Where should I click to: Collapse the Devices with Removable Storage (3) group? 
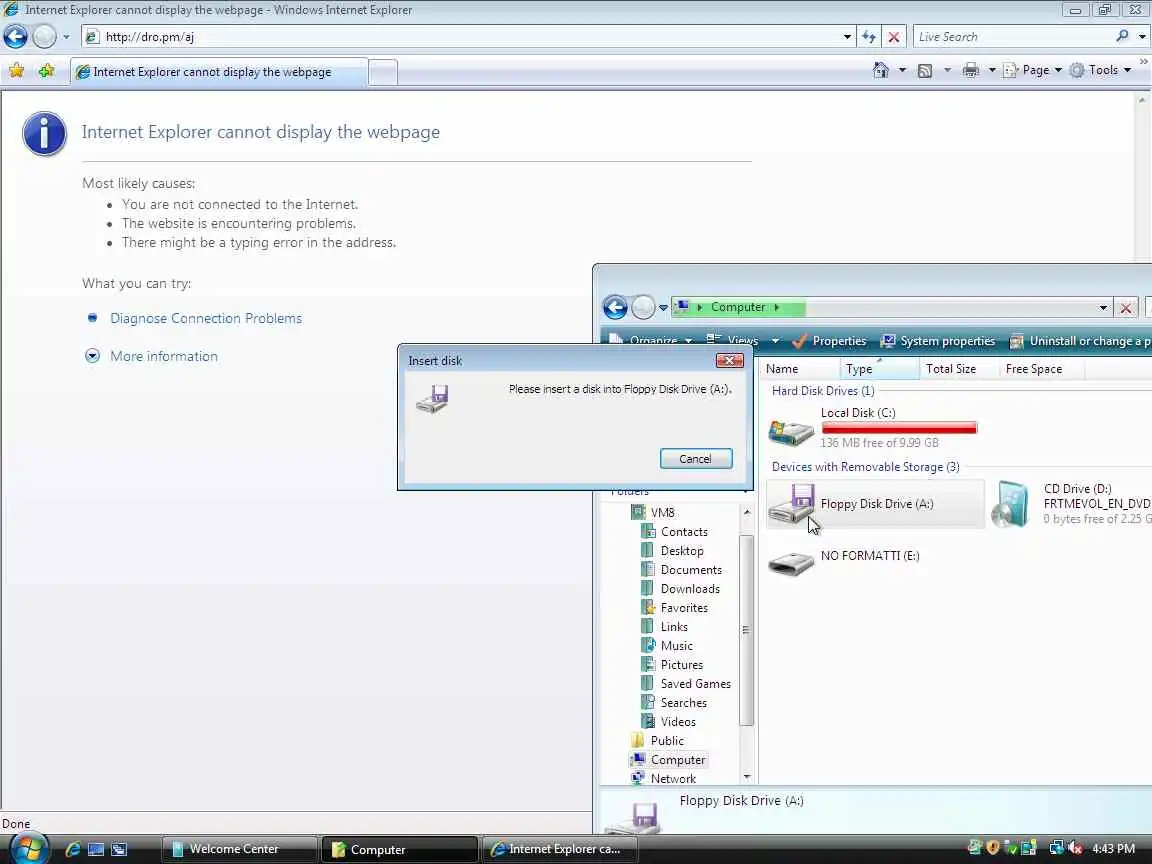[x=865, y=467]
